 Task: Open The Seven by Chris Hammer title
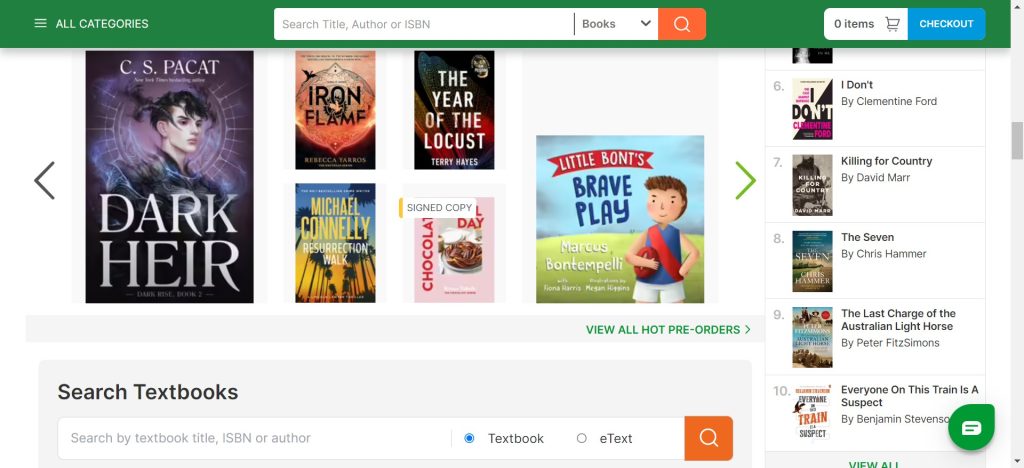pyautogui.click(x=867, y=237)
